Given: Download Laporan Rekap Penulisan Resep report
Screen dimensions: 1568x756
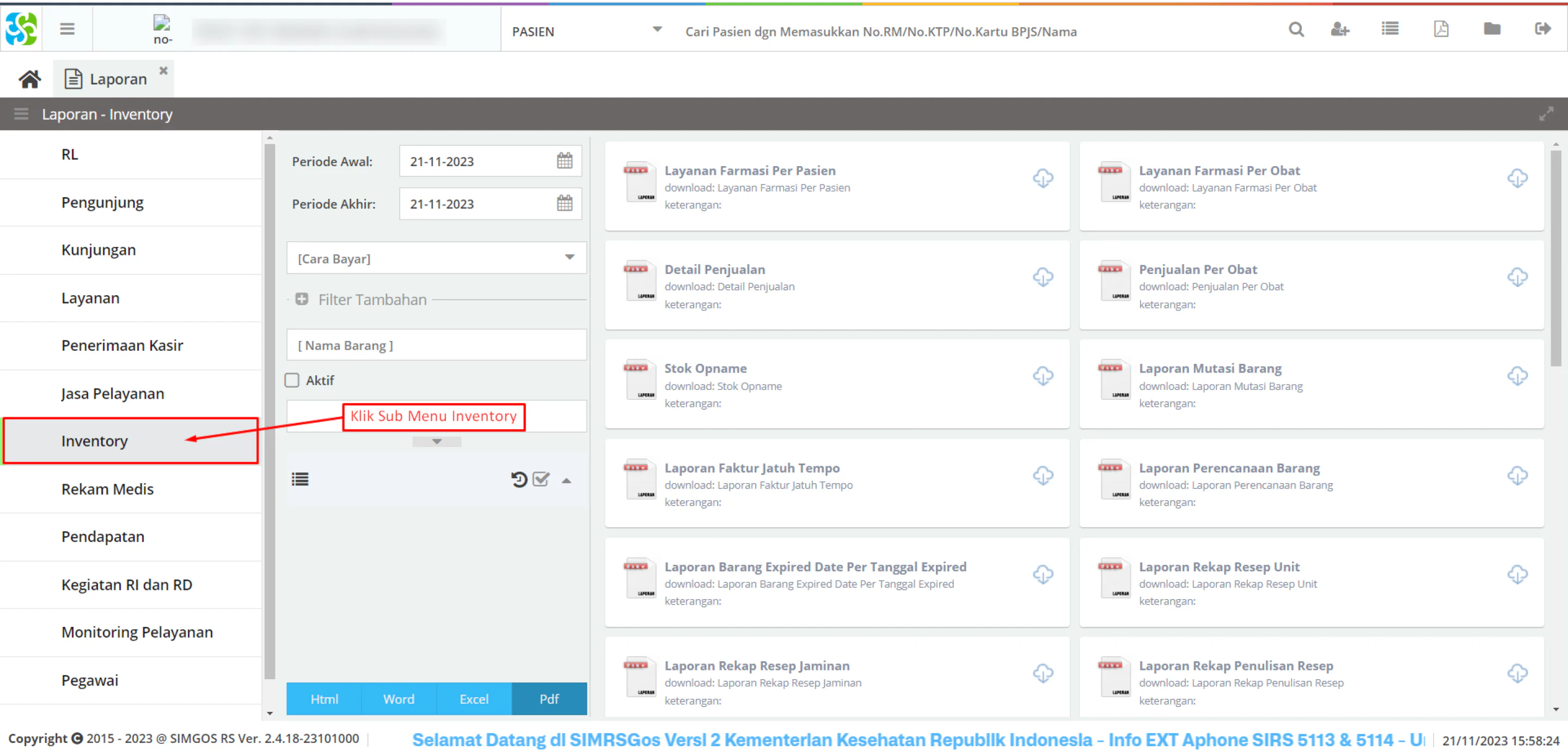Looking at the screenshot, I should (1517, 674).
